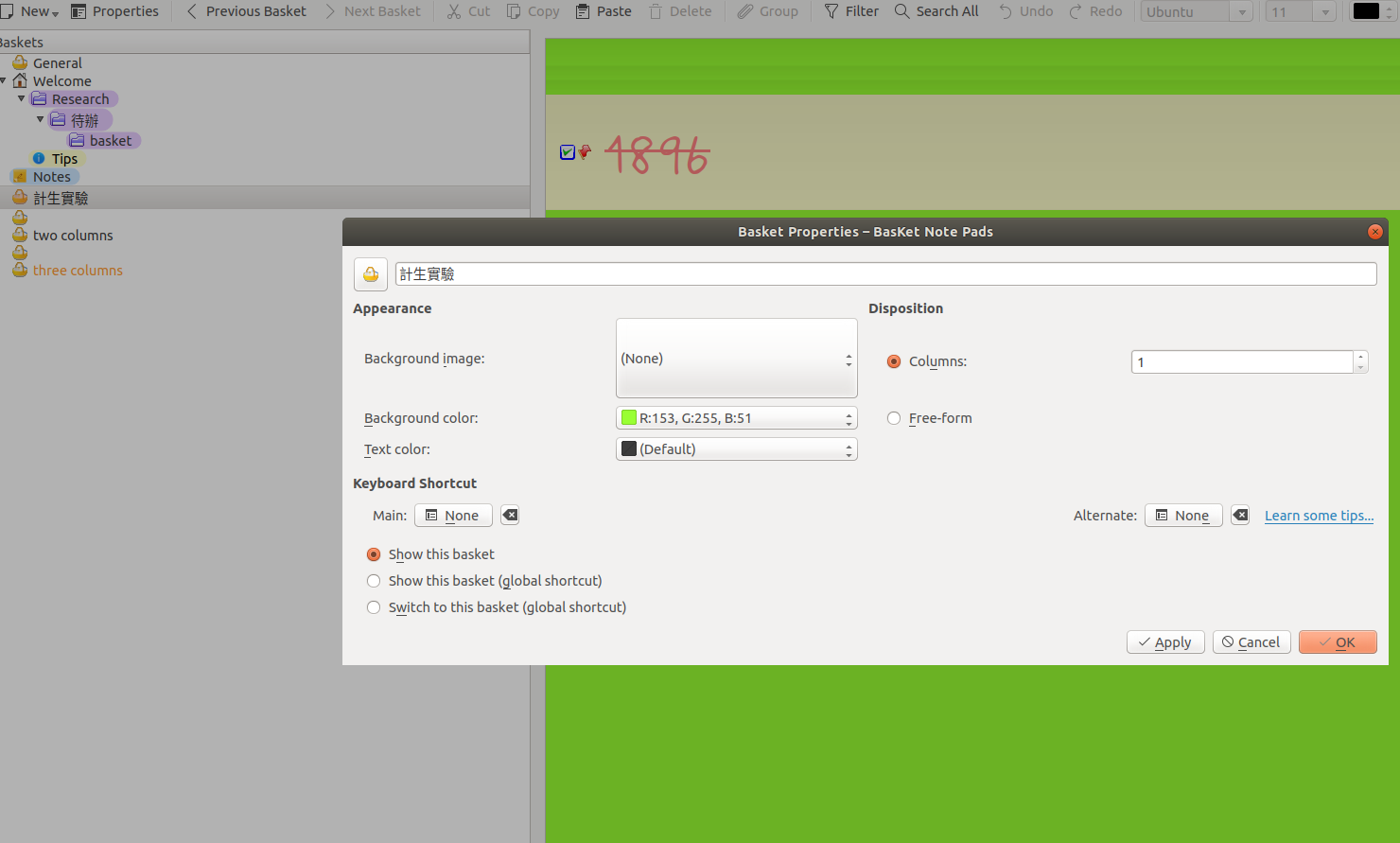Viewport: 1400px width, 843px height.
Task: Toggle the checkbox on the 1896 note
Action: (568, 152)
